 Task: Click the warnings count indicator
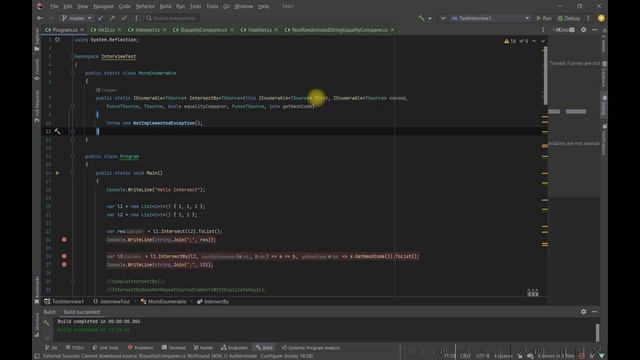[x=510, y=41]
